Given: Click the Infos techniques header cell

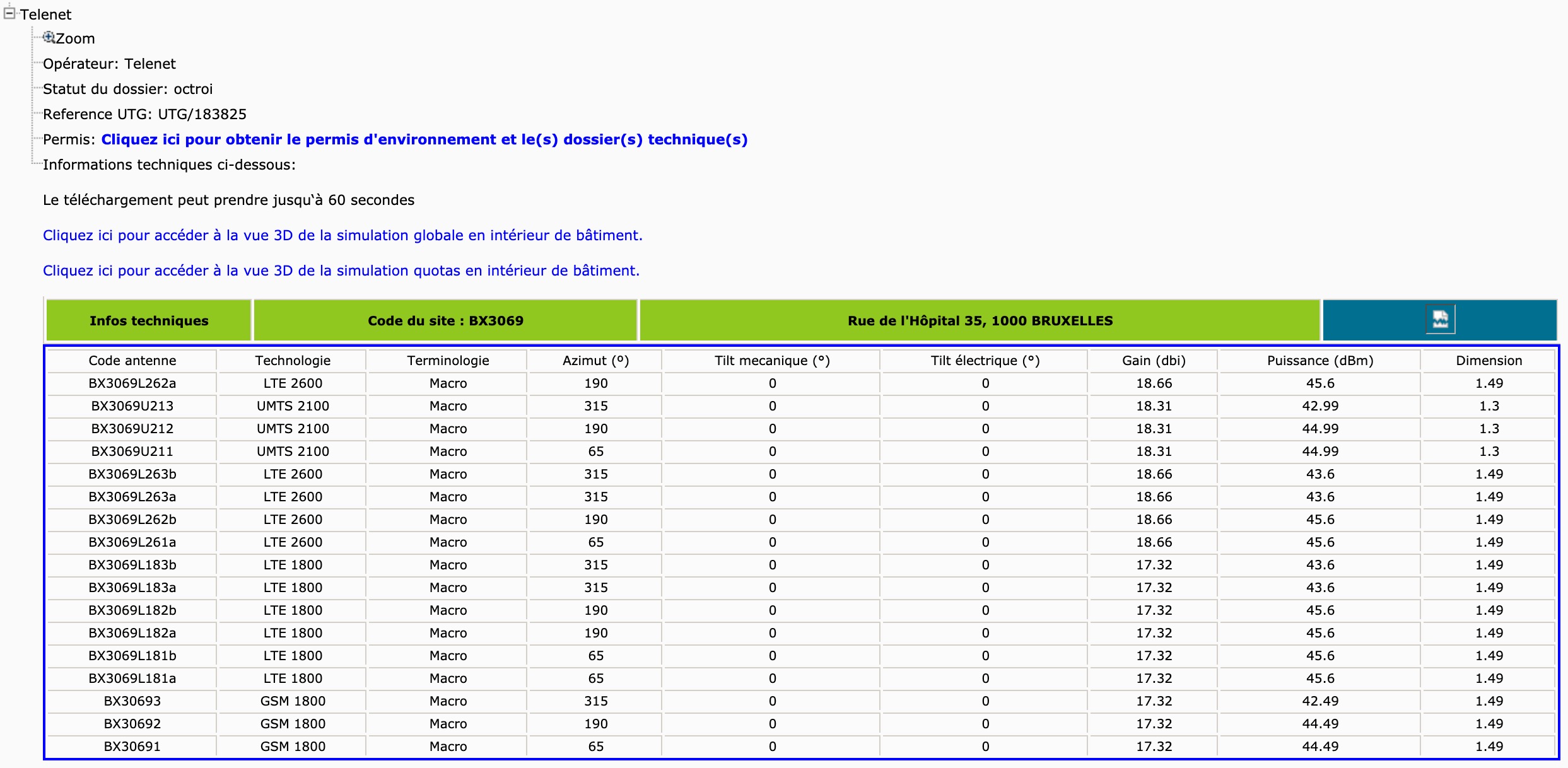Looking at the screenshot, I should (x=149, y=320).
